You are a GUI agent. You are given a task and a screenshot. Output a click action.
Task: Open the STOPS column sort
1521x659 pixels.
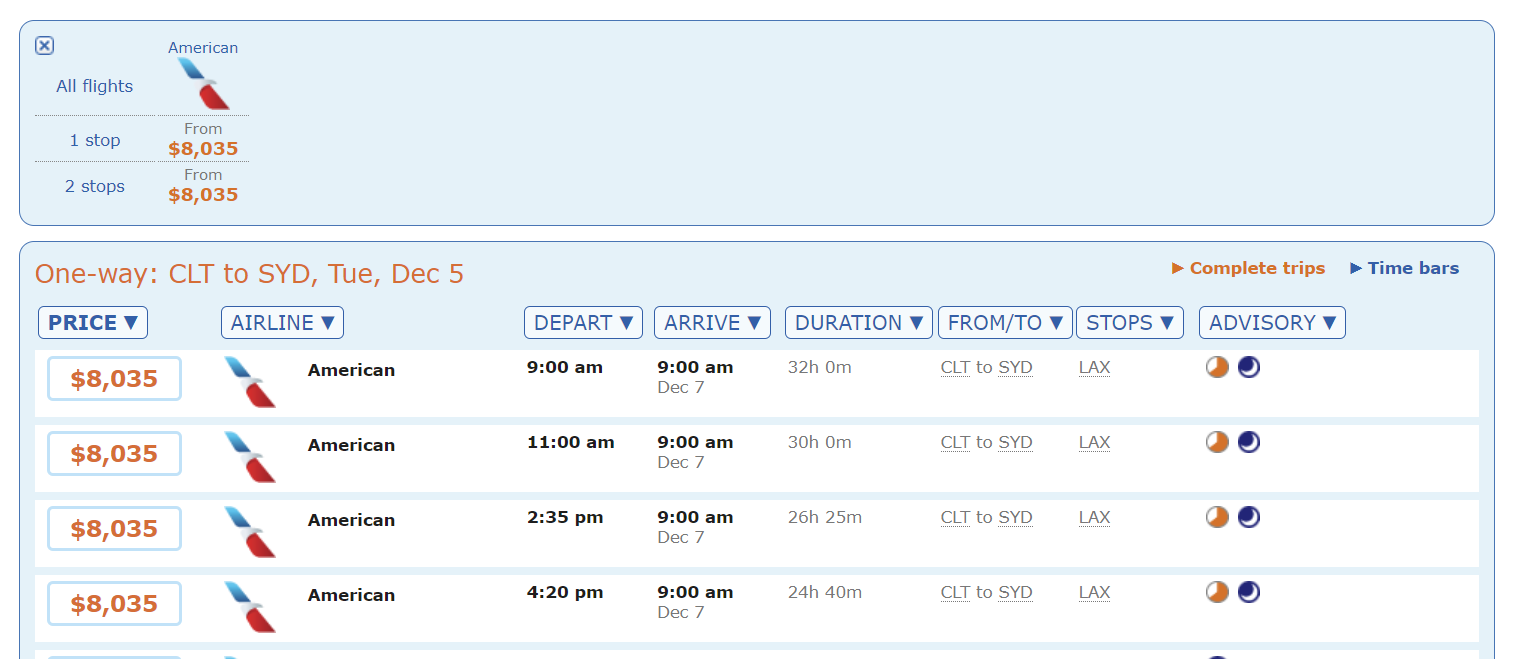(1129, 323)
